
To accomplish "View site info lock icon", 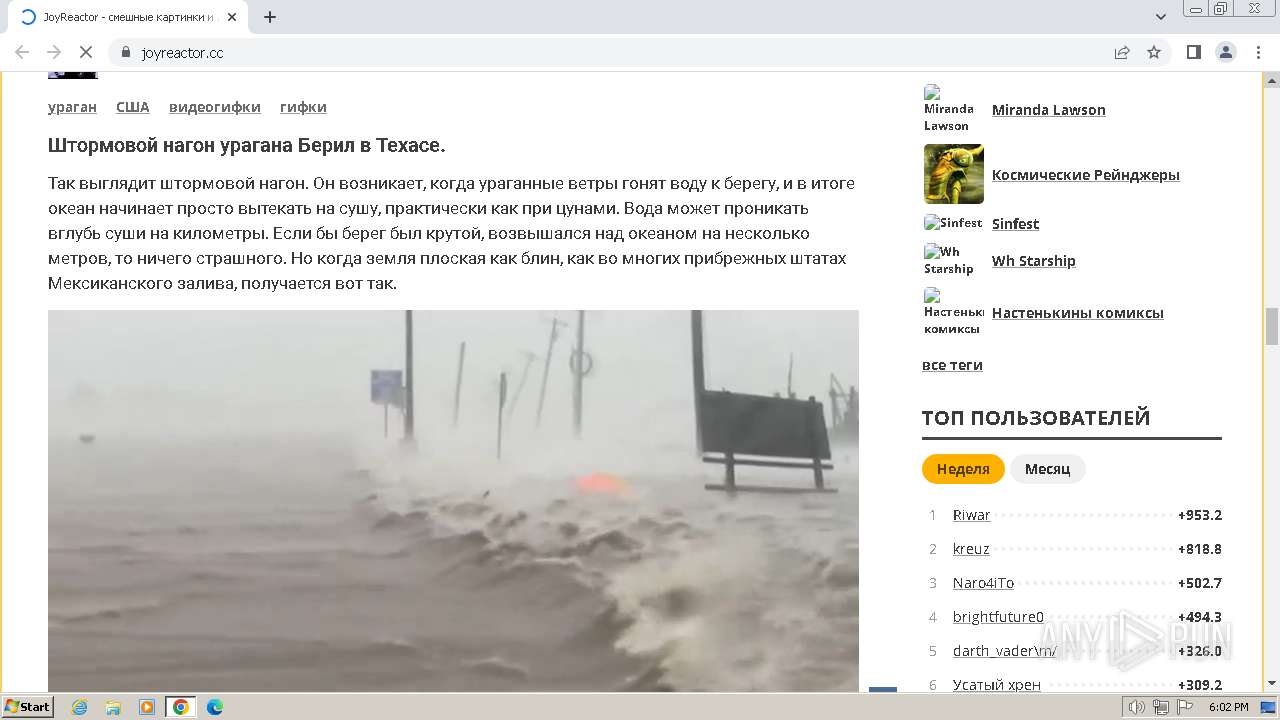I will (x=126, y=53).
